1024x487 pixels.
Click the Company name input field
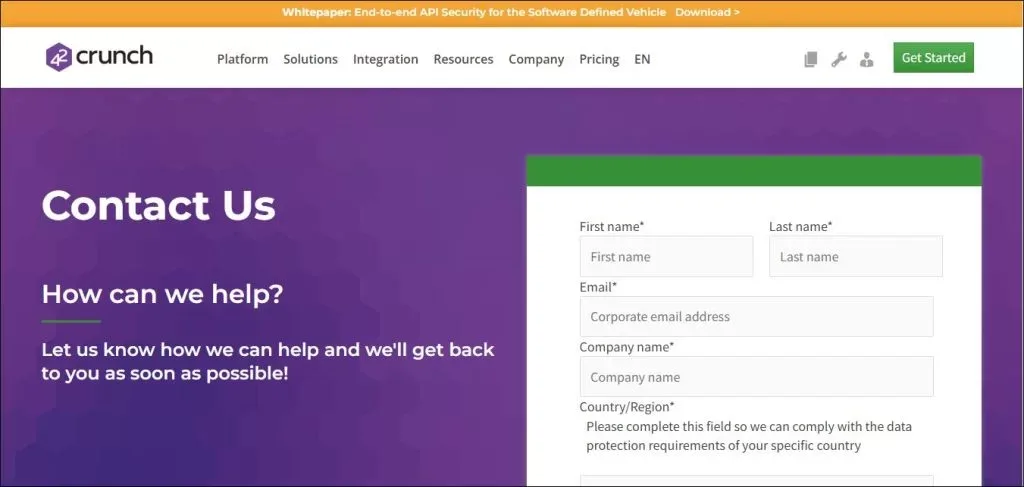click(x=756, y=377)
